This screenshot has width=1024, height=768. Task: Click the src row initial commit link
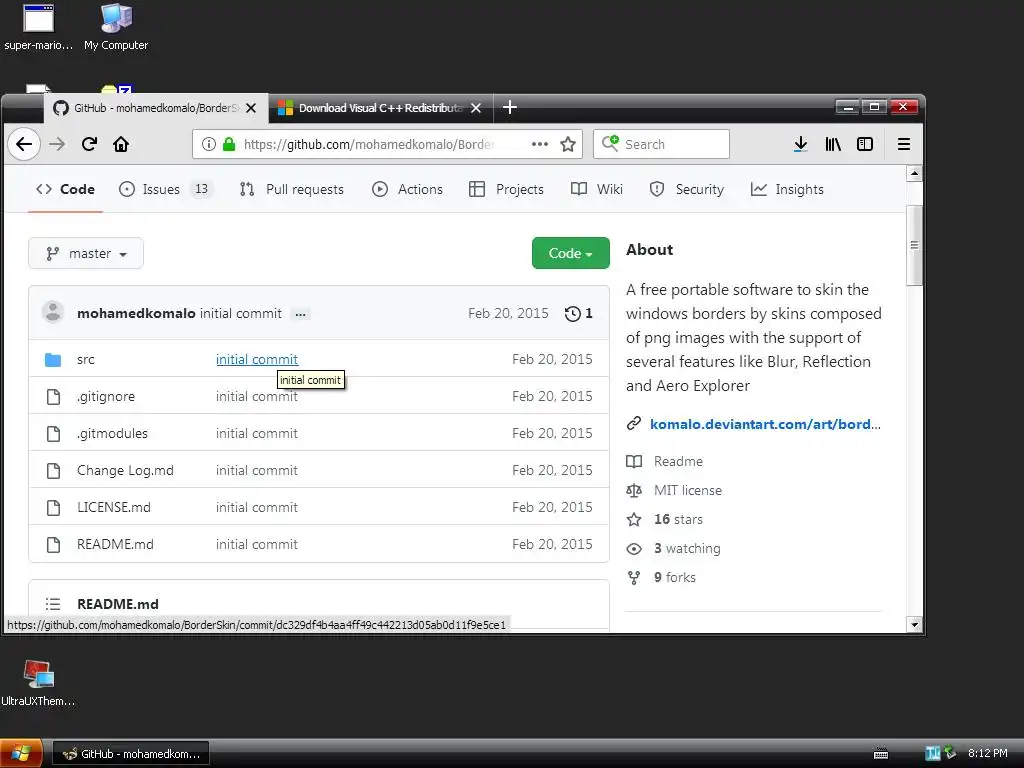[257, 359]
